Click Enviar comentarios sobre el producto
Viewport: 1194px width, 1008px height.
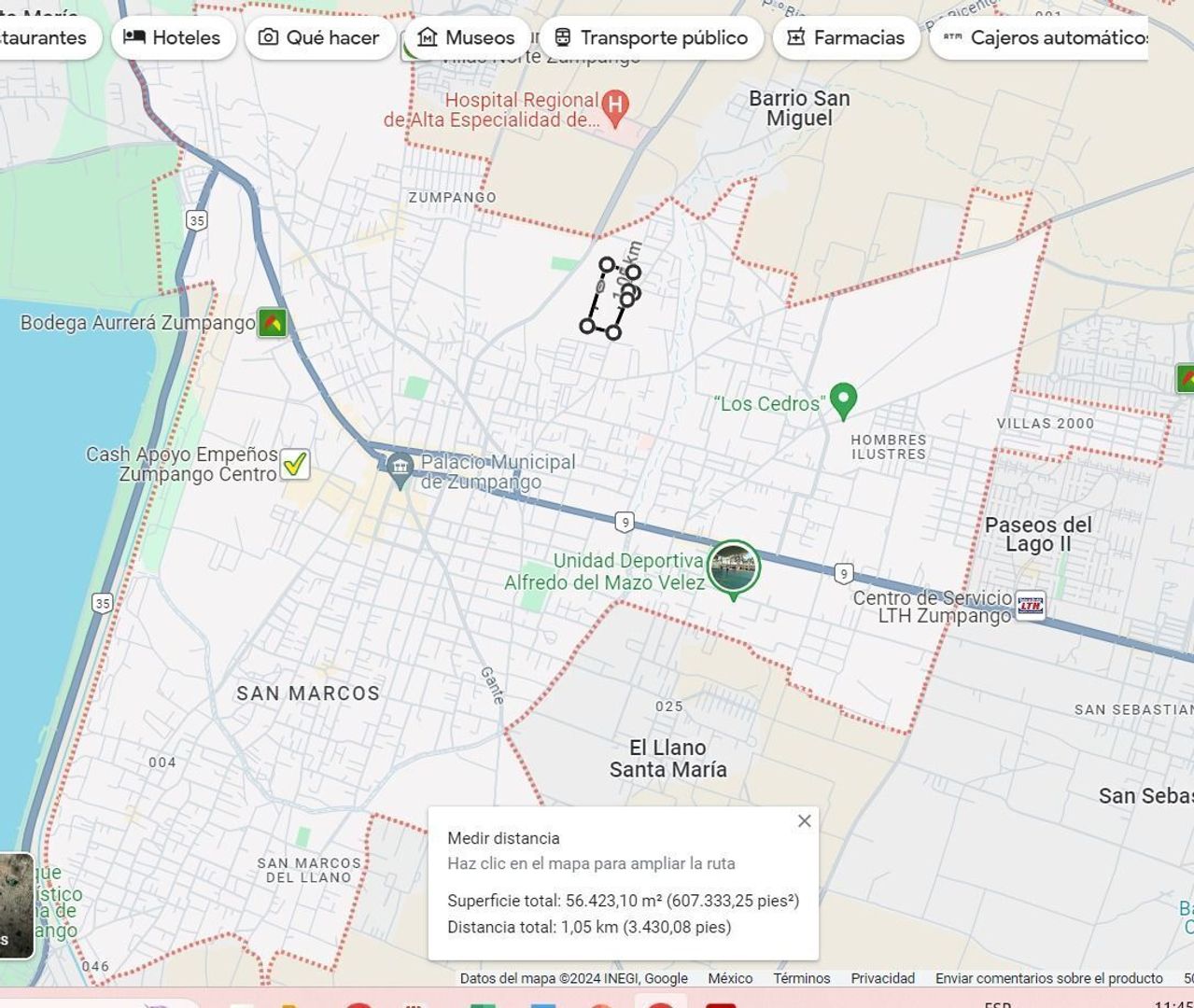[1049, 978]
